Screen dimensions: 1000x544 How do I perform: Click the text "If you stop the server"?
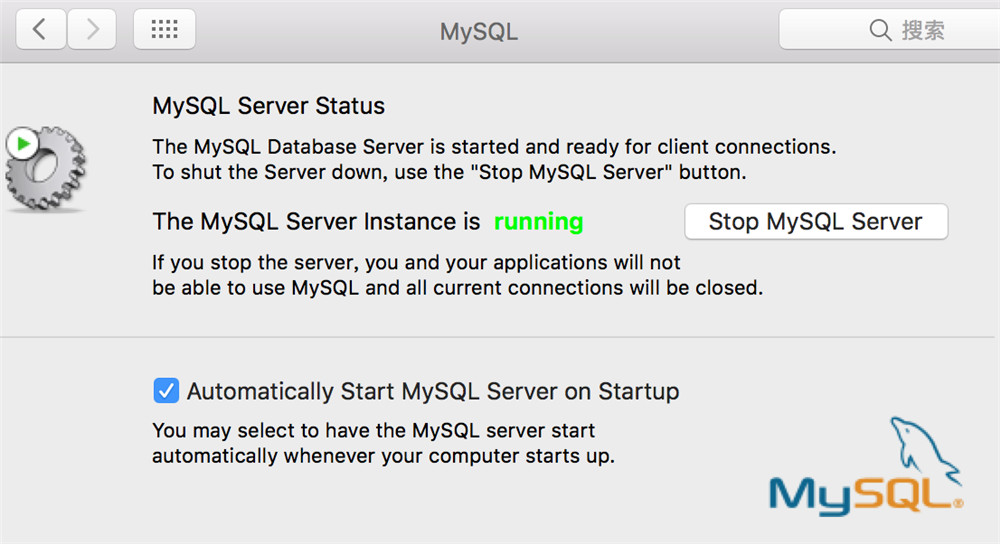pos(255,262)
